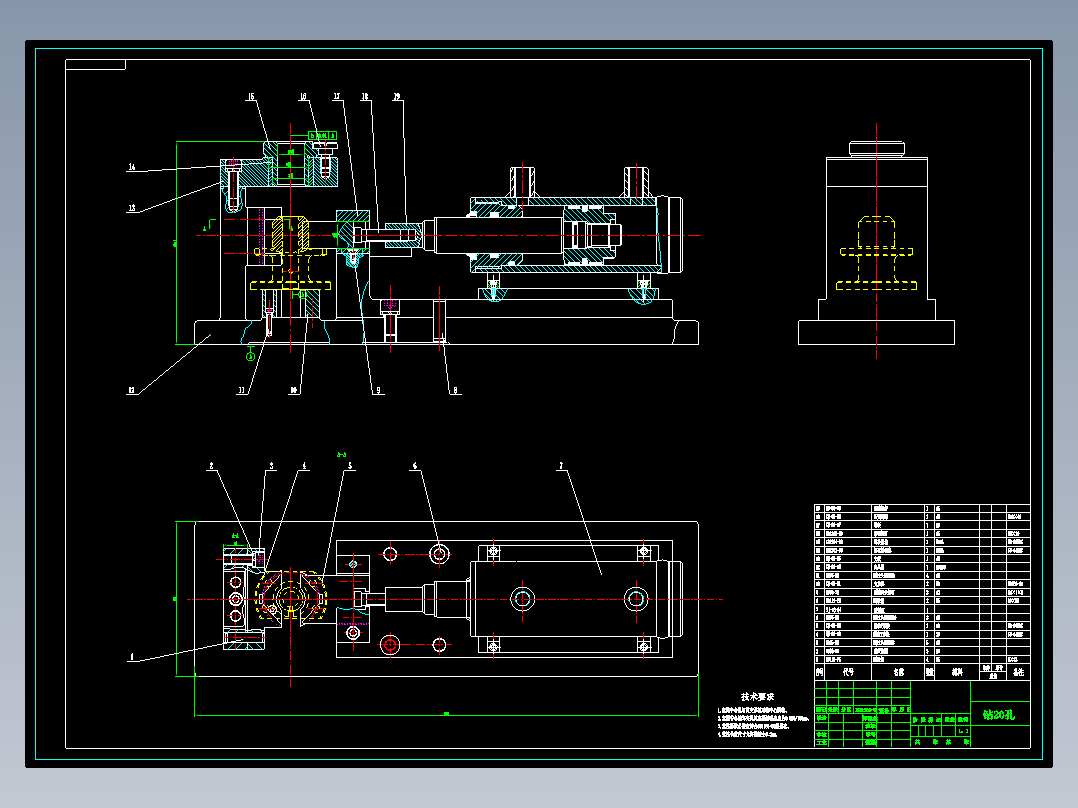Click balloon number 6 in plan view
Image resolution: width=1078 pixels, height=808 pixels.
[415, 466]
